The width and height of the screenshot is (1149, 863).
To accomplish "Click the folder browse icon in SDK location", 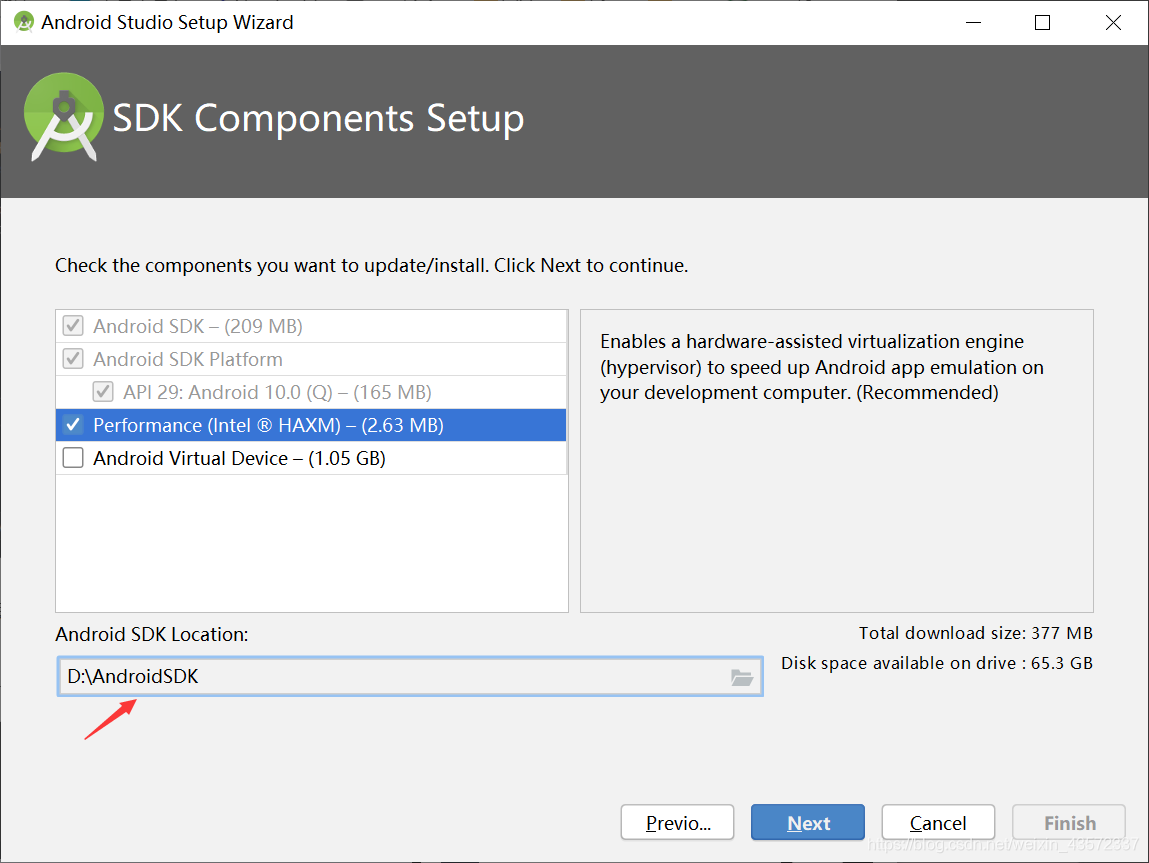I will point(742,678).
